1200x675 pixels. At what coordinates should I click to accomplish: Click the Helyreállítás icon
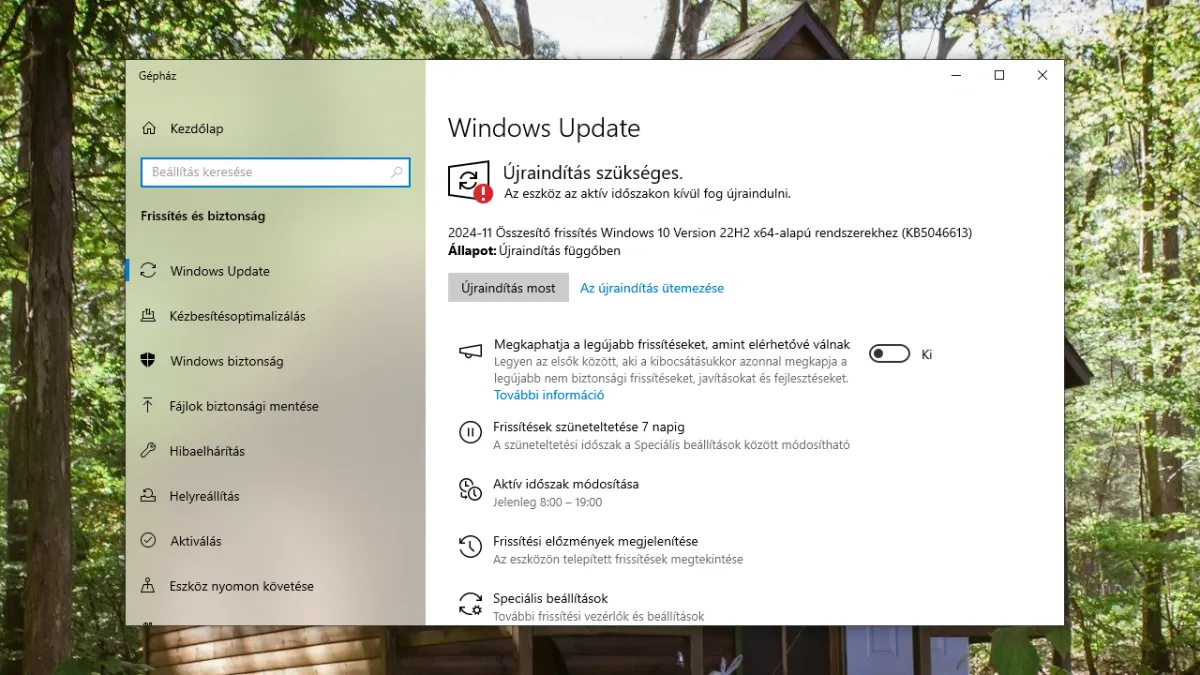[x=149, y=496]
